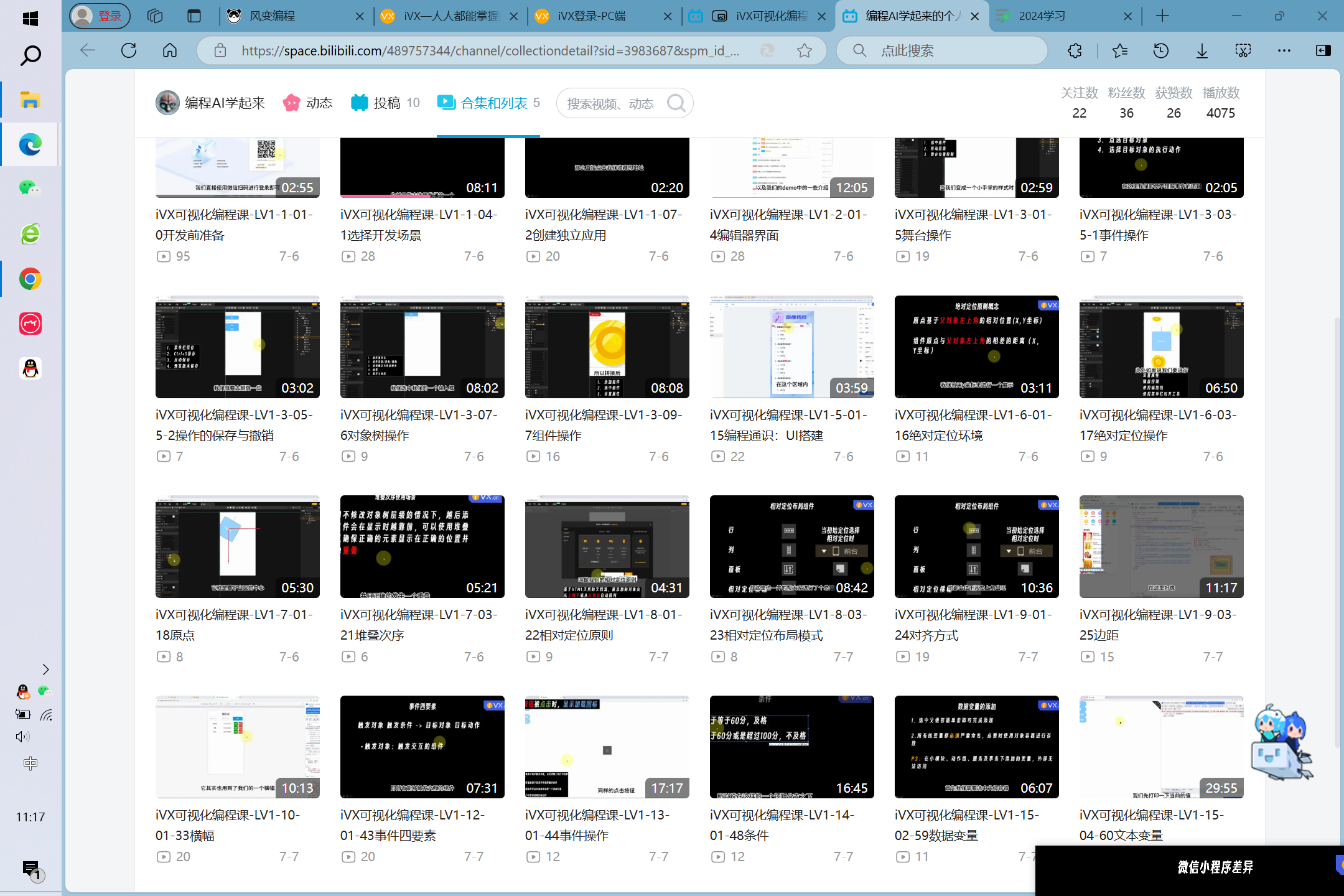The width and height of the screenshot is (1344, 896).
Task: Open workspaces icon in tab bar
Action: pos(155,16)
